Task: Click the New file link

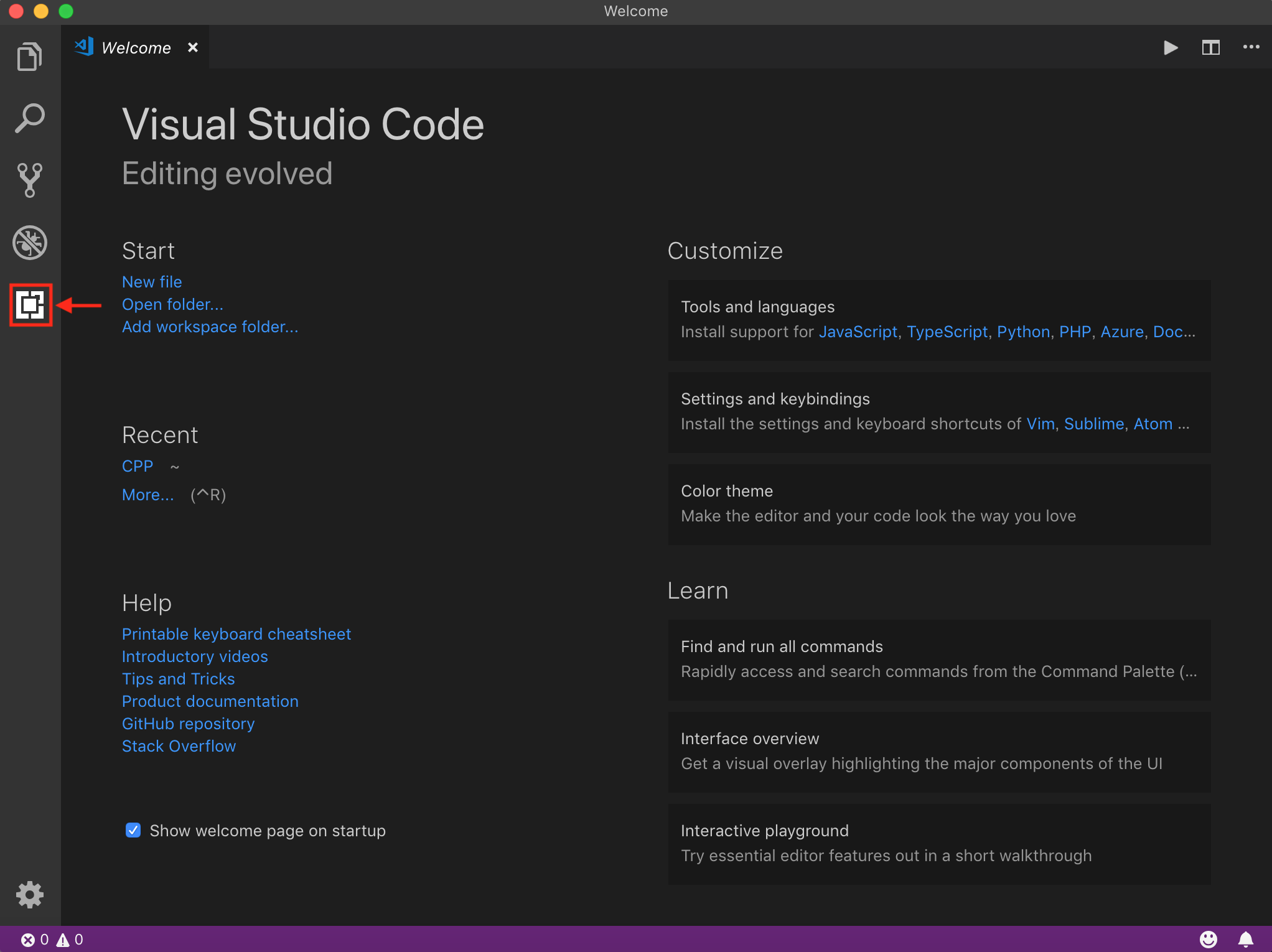Action: 151,282
